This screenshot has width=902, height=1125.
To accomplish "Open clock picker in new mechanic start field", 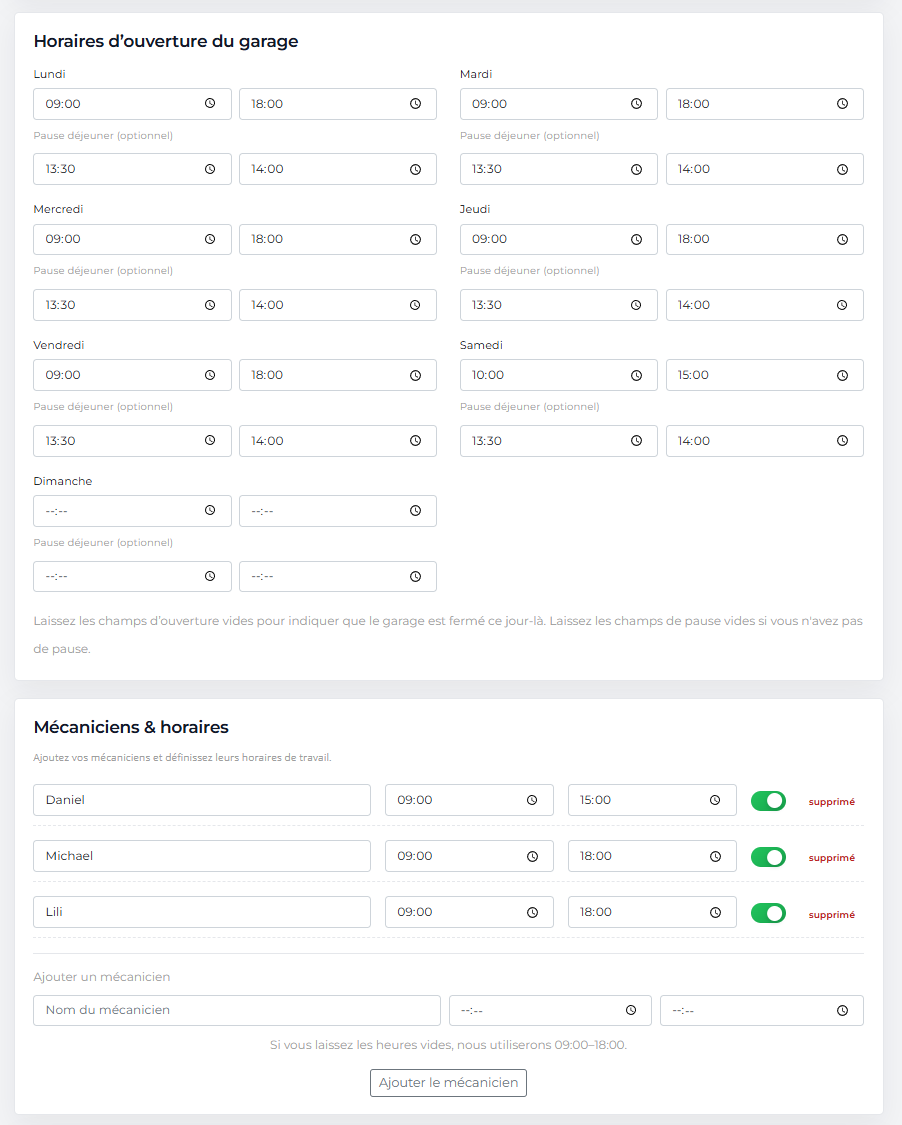I will click(x=632, y=1010).
